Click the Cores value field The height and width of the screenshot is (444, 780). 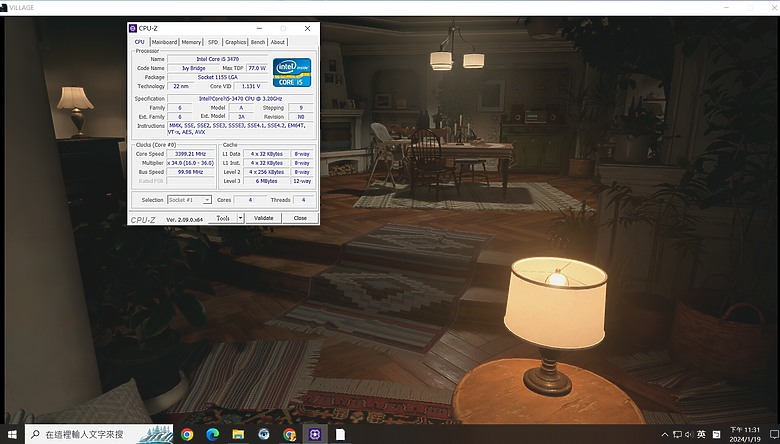pyautogui.click(x=250, y=200)
